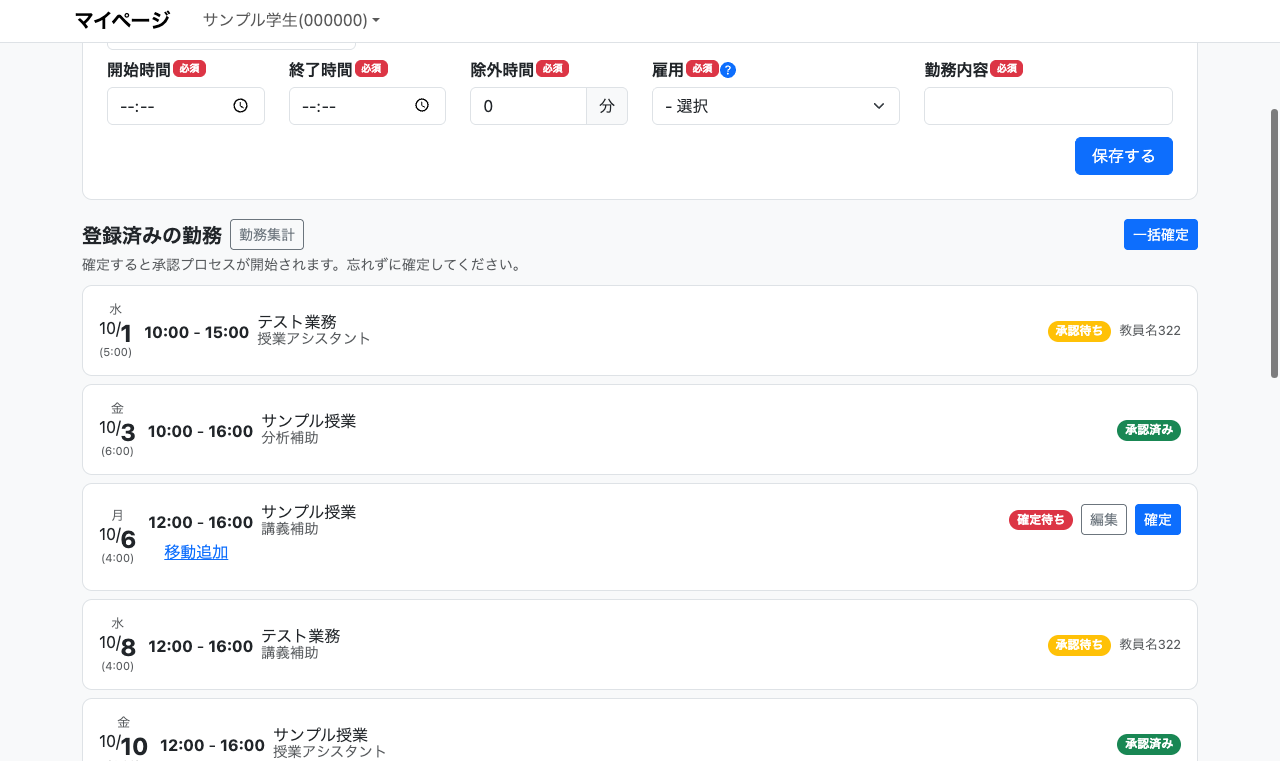
Task: Click the 移動追加 link
Action: [196, 552]
